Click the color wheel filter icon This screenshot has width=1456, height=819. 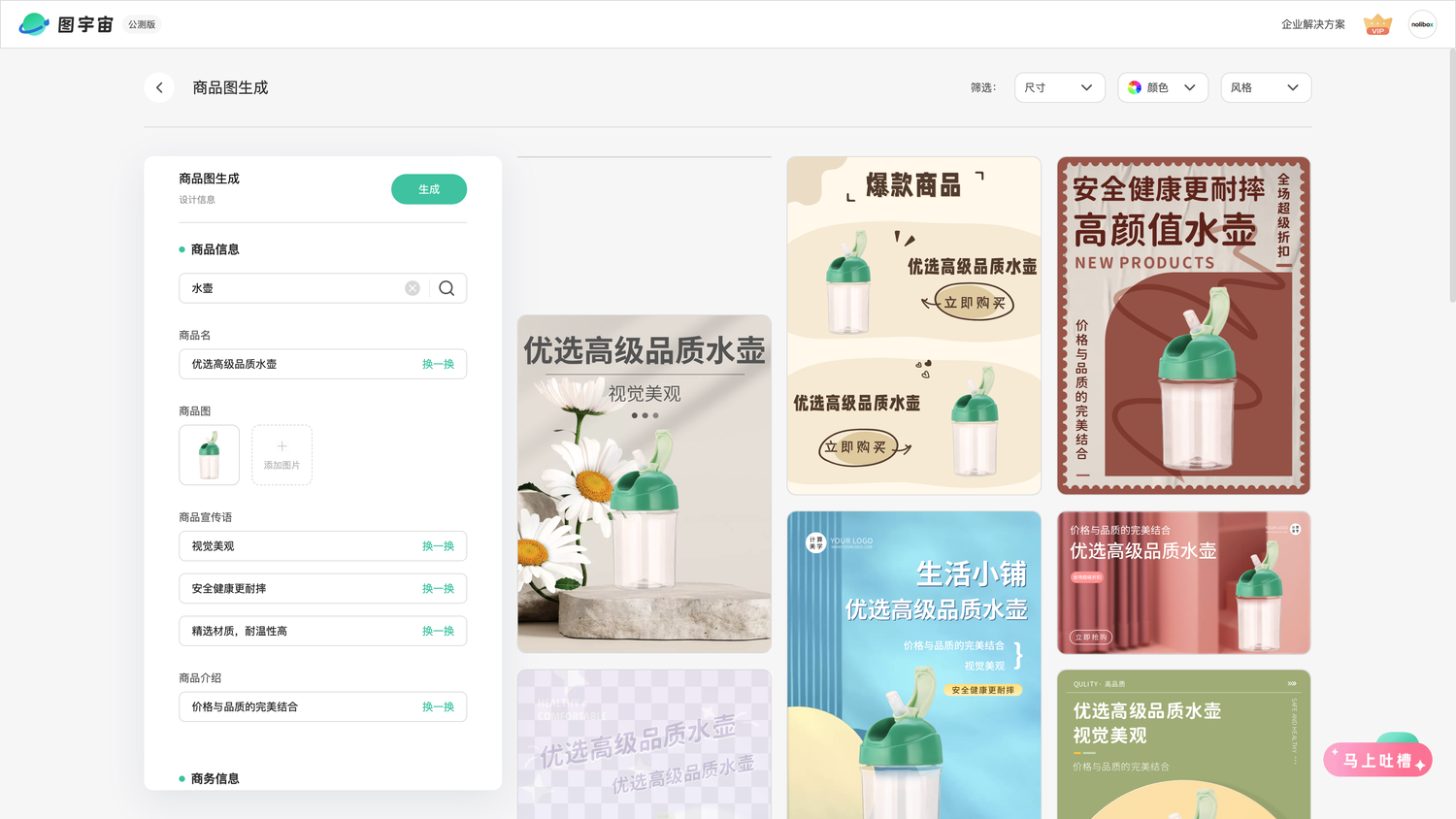pyautogui.click(x=1135, y=87)
